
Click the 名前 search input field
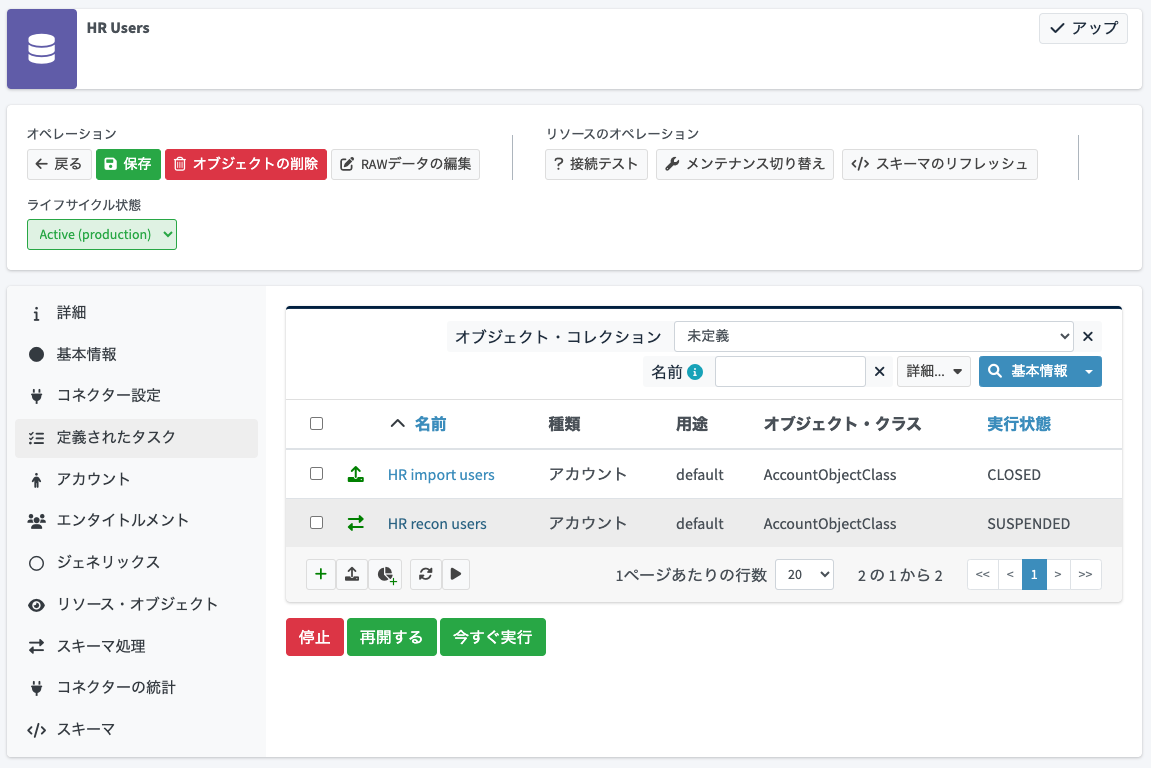click(790, 372)
